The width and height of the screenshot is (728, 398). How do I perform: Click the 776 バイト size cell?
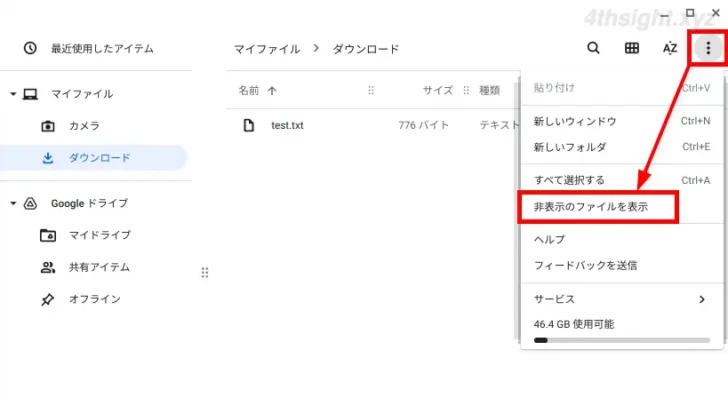[423, 125]
